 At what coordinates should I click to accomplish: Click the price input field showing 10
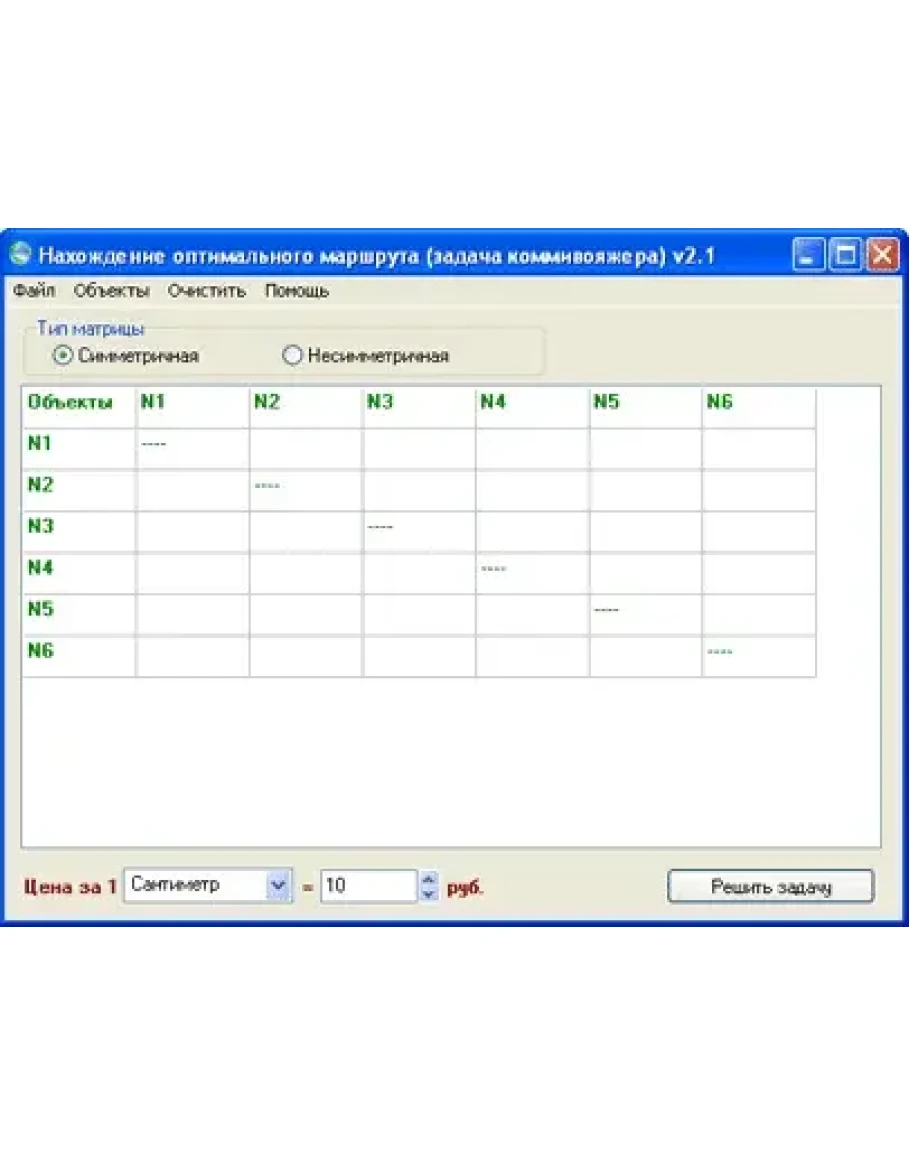click(367, 885)
